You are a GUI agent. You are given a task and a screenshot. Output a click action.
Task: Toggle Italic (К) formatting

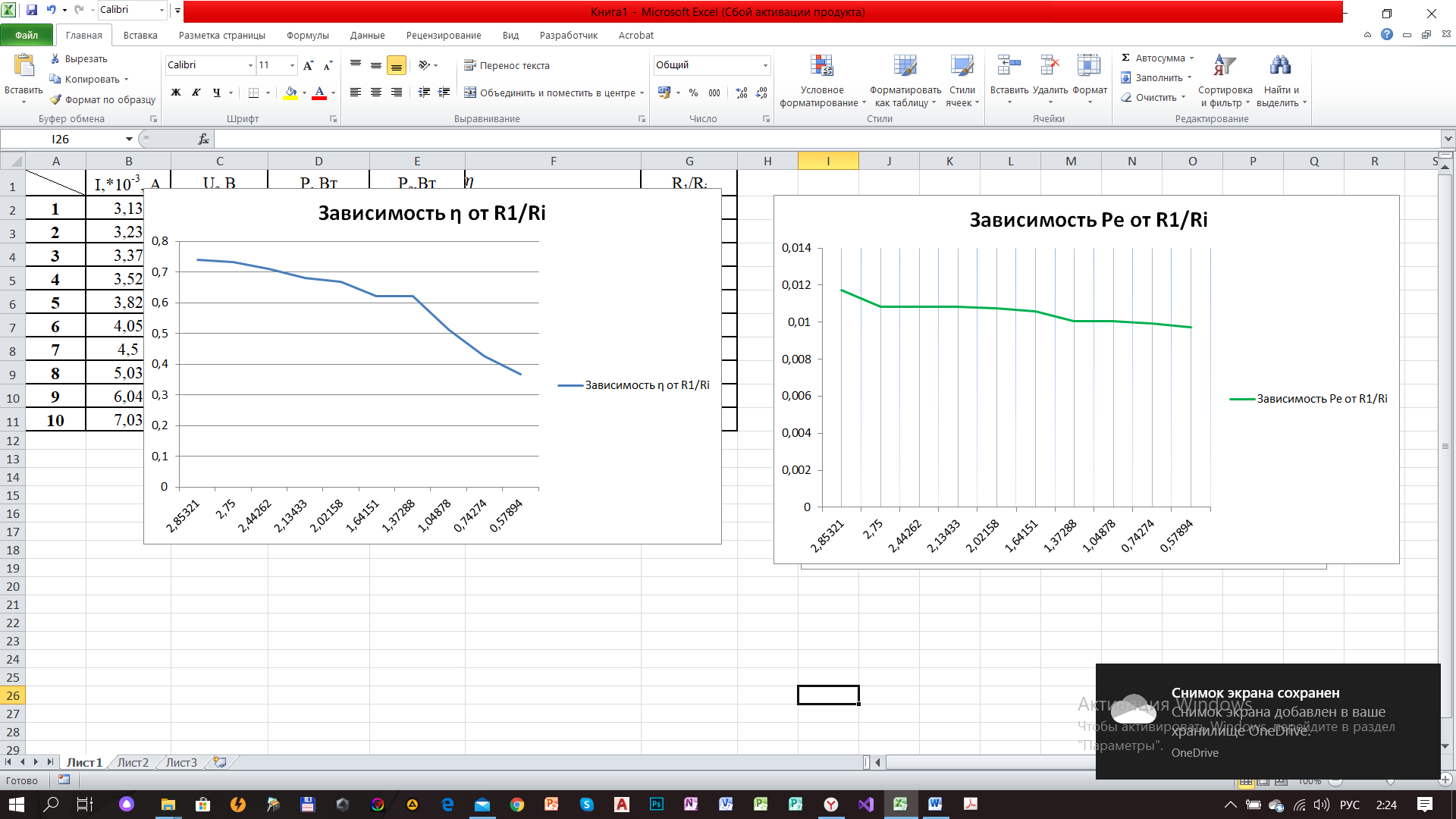pyautogui.click(x=196, y=93)
